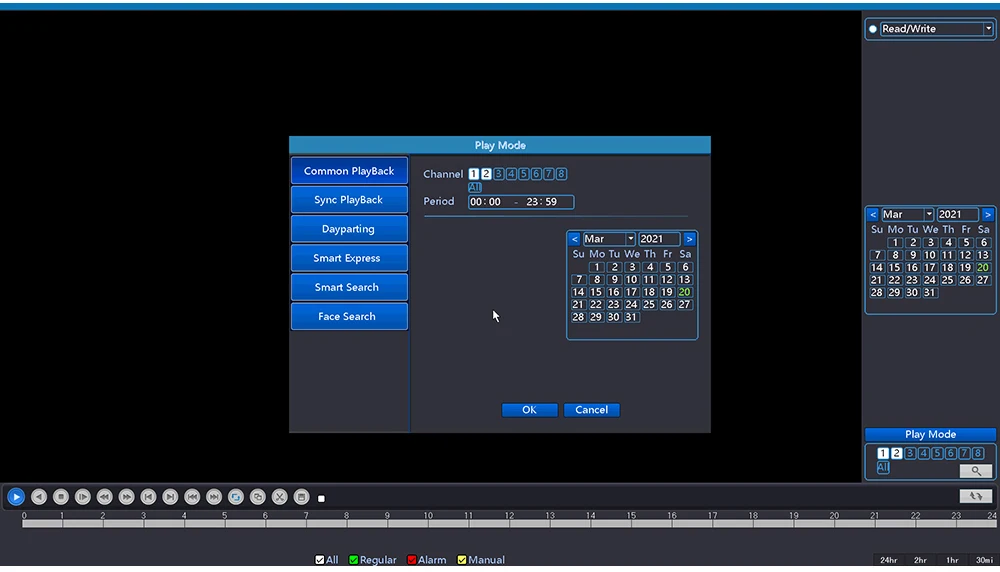Click the switch arrows button above timeline end
Image resolution: width=1000 pixels, height=572 pixels.
pos(976,496)
